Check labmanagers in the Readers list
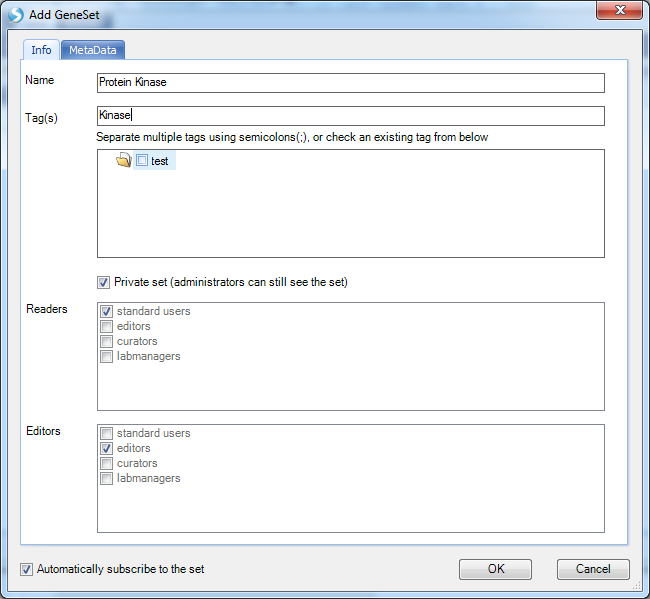650x599 pixels. 107,356
